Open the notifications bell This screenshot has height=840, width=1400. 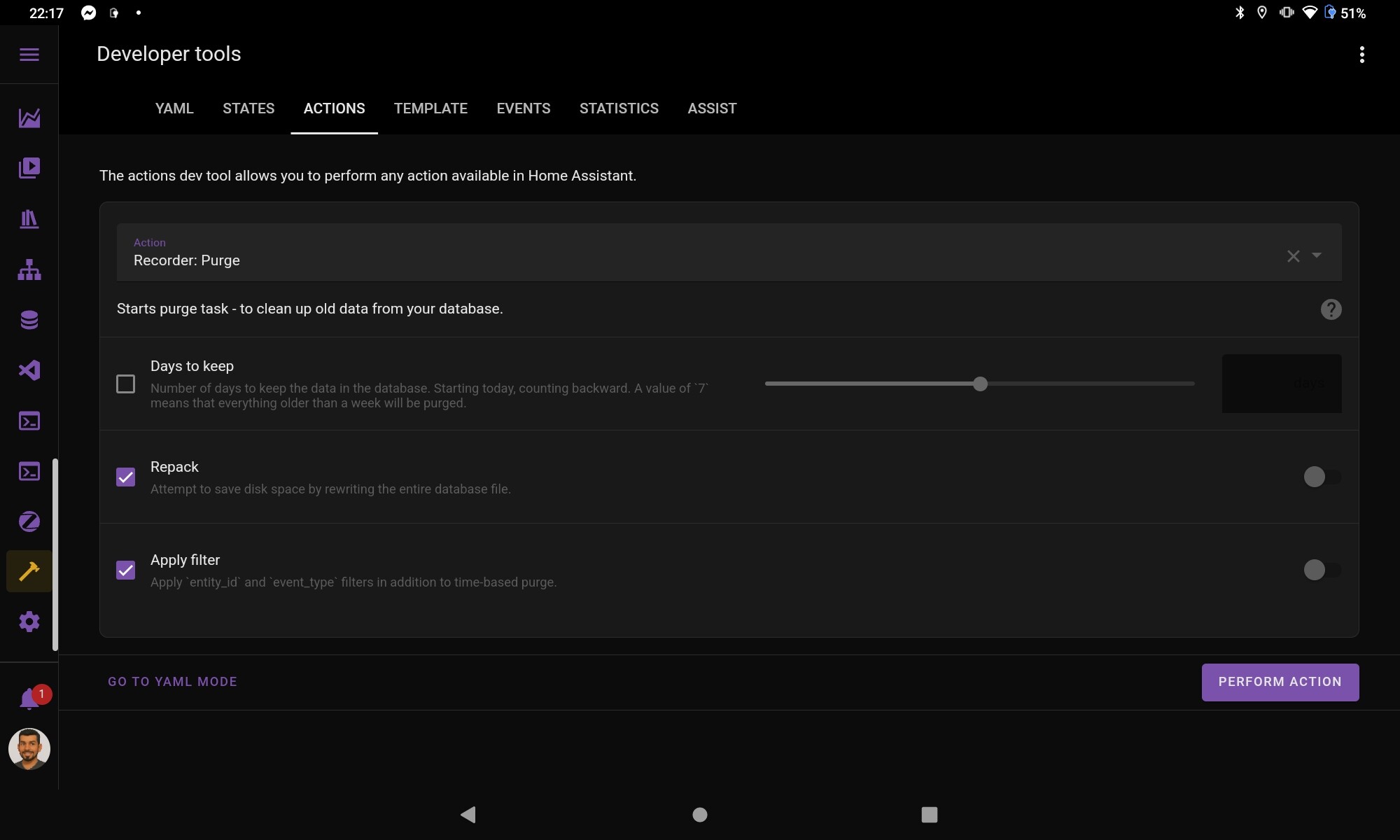pyautogui.click(x=29, y=698)
